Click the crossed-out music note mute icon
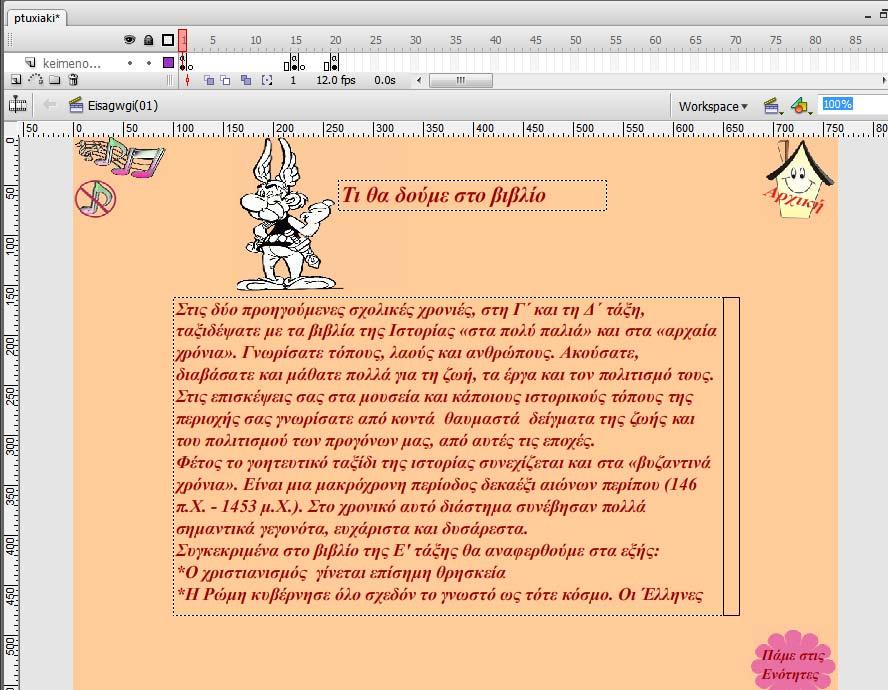 95,198
